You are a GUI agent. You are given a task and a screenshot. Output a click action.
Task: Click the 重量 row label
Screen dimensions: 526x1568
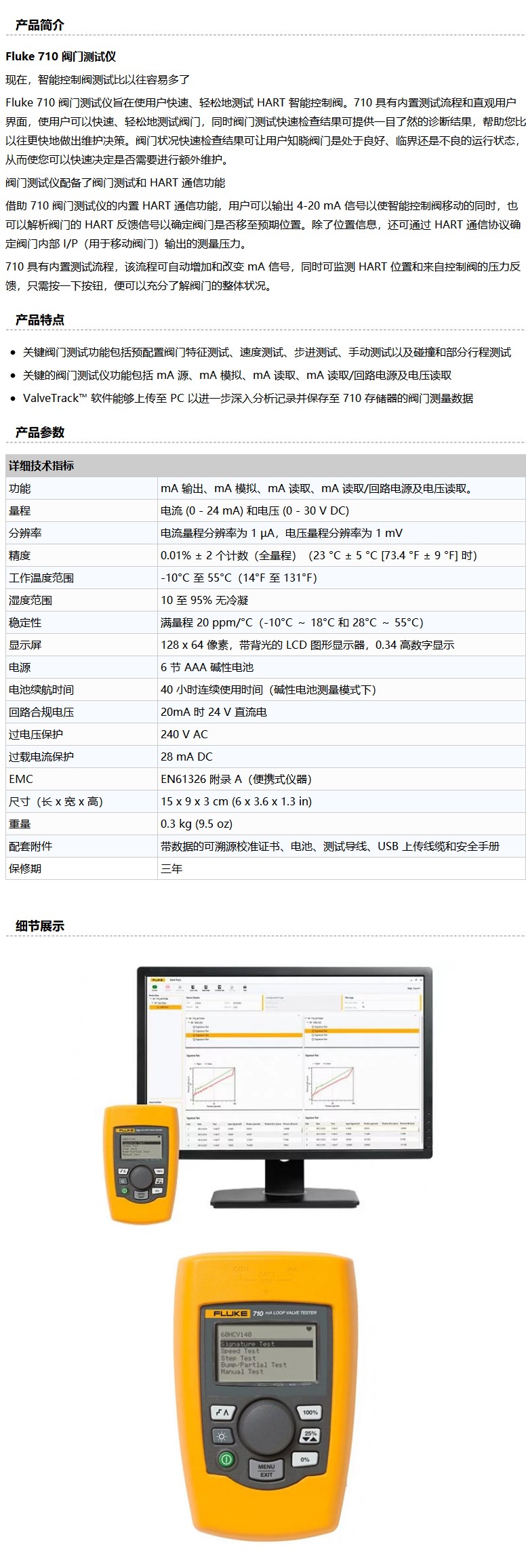[20, 824]
